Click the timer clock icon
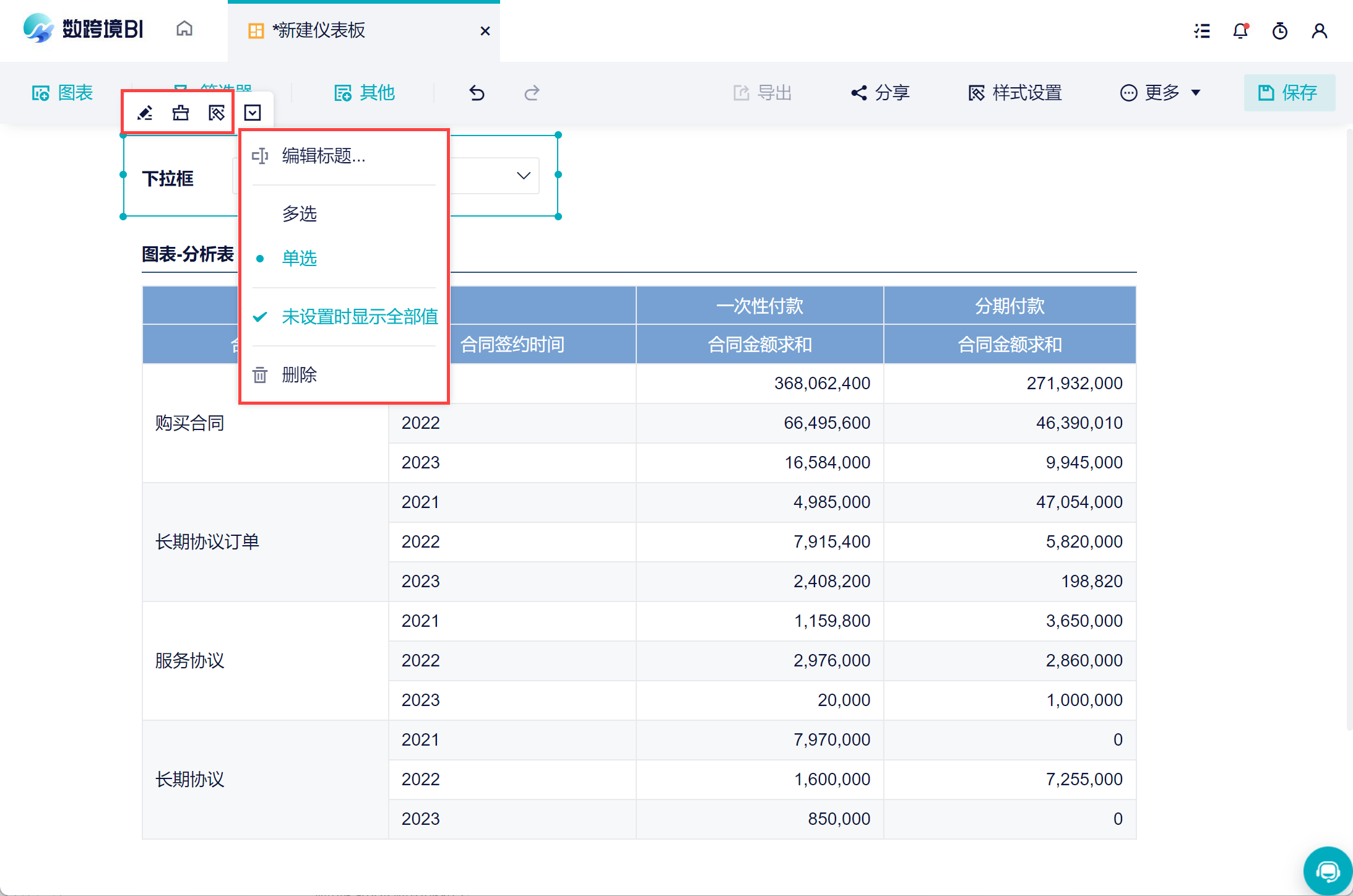Viewport: 1353px width, 896px height. [1280, 31]
